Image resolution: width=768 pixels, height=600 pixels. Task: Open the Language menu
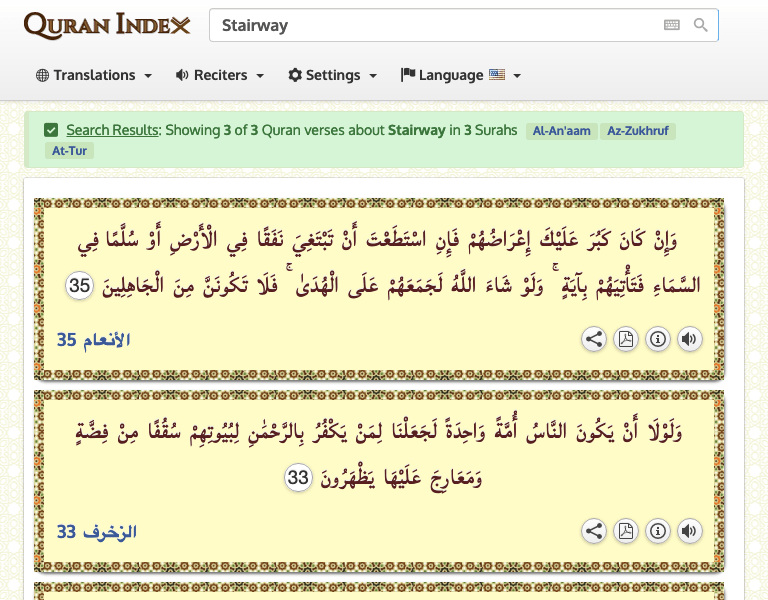(x=461, y=75)
